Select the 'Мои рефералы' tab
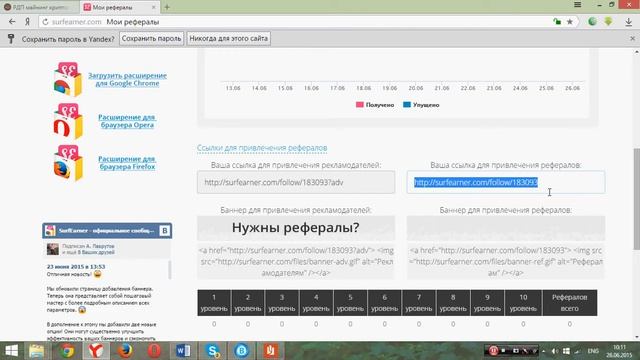This screenshot has width=640, height=360. tap(119, 7)
